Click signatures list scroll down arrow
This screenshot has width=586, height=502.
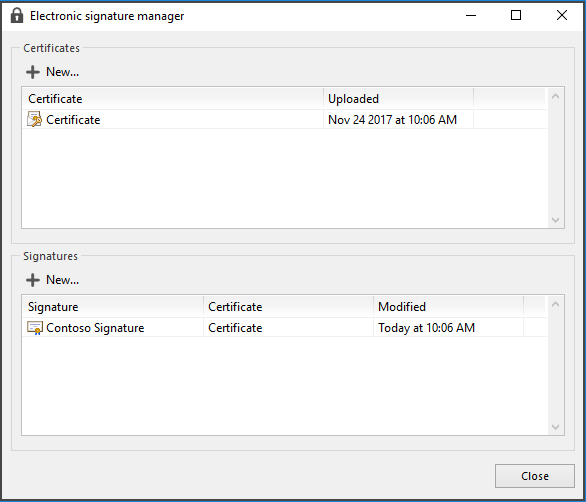pos(555,427)
